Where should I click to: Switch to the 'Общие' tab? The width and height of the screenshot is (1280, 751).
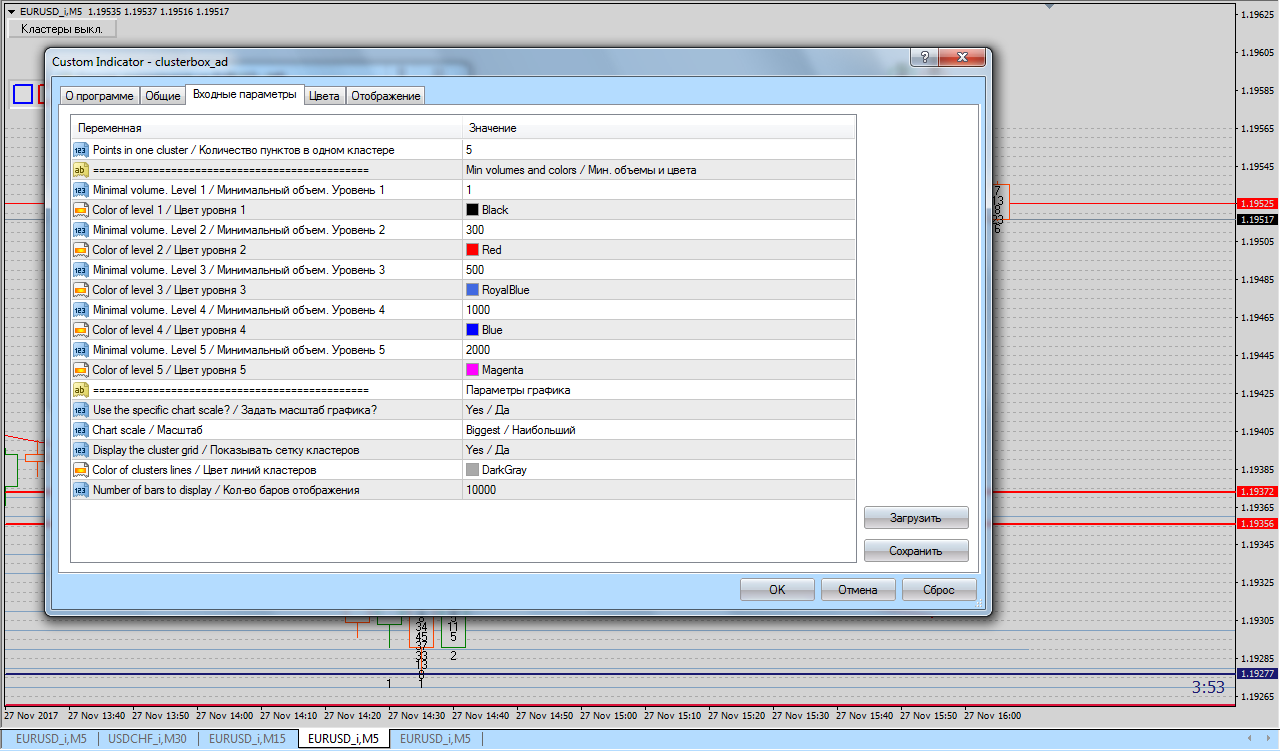point(162,96)
